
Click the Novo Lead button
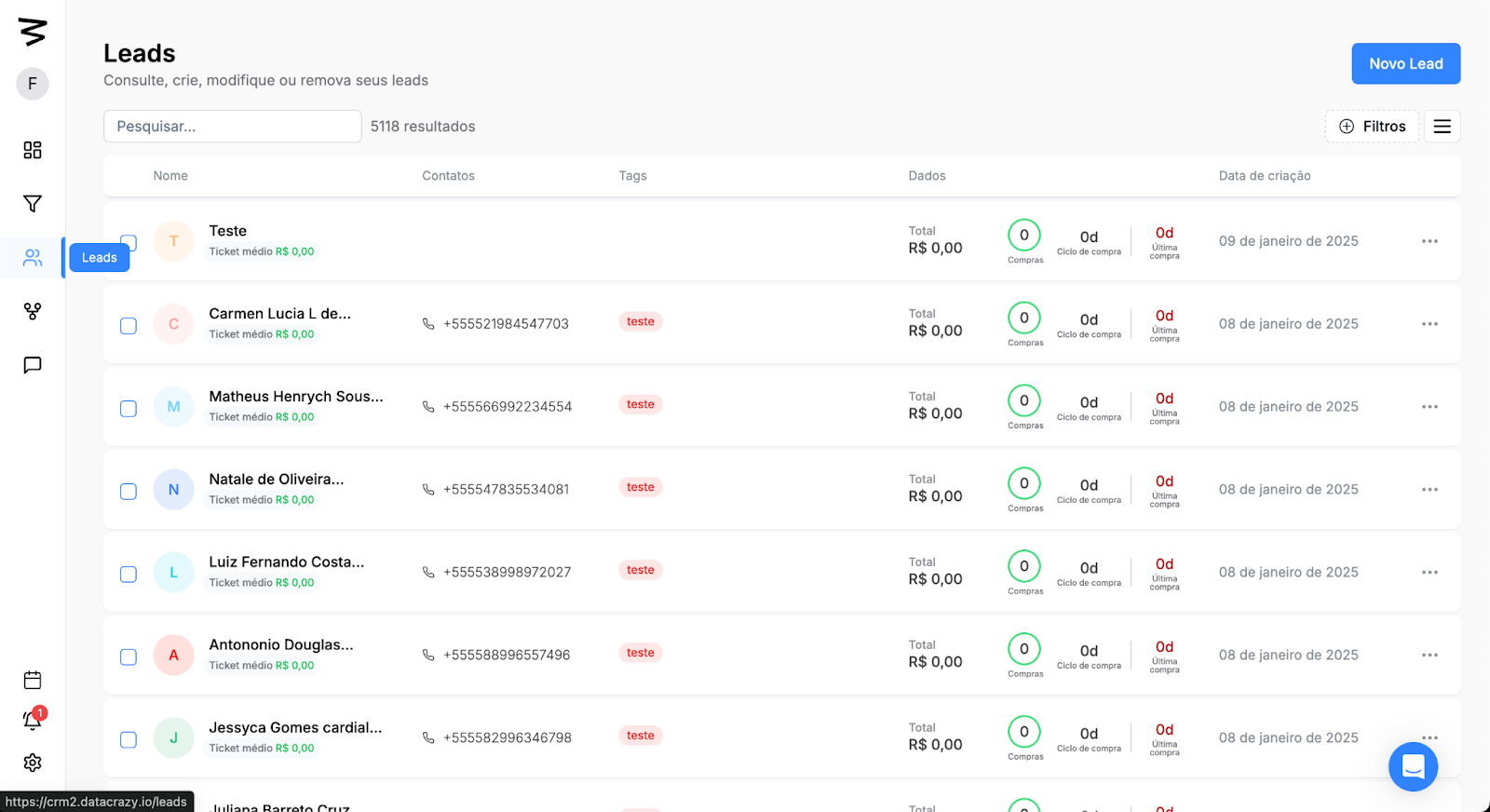(x=1405, y=64)
